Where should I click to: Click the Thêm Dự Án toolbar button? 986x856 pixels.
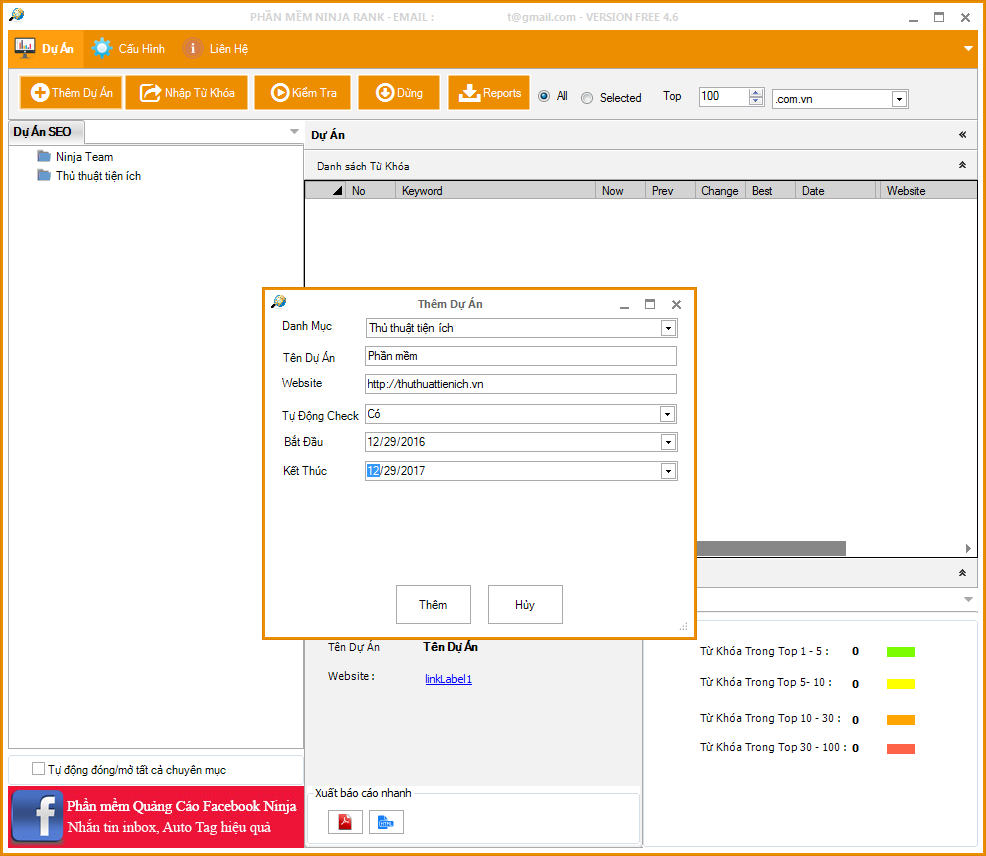(x=71, y=93)
